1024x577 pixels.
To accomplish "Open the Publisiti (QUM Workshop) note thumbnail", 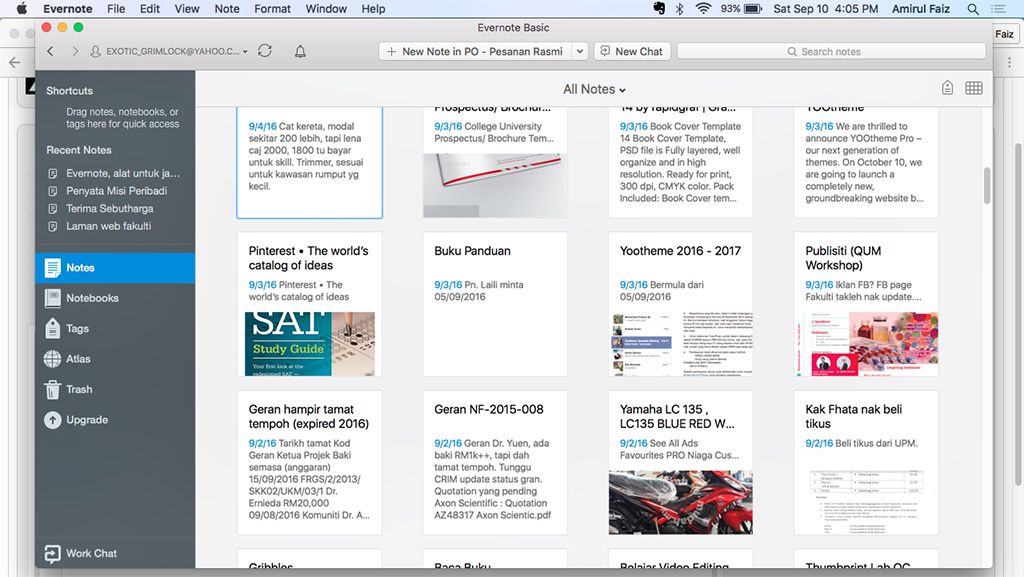I will coord(866,344).
